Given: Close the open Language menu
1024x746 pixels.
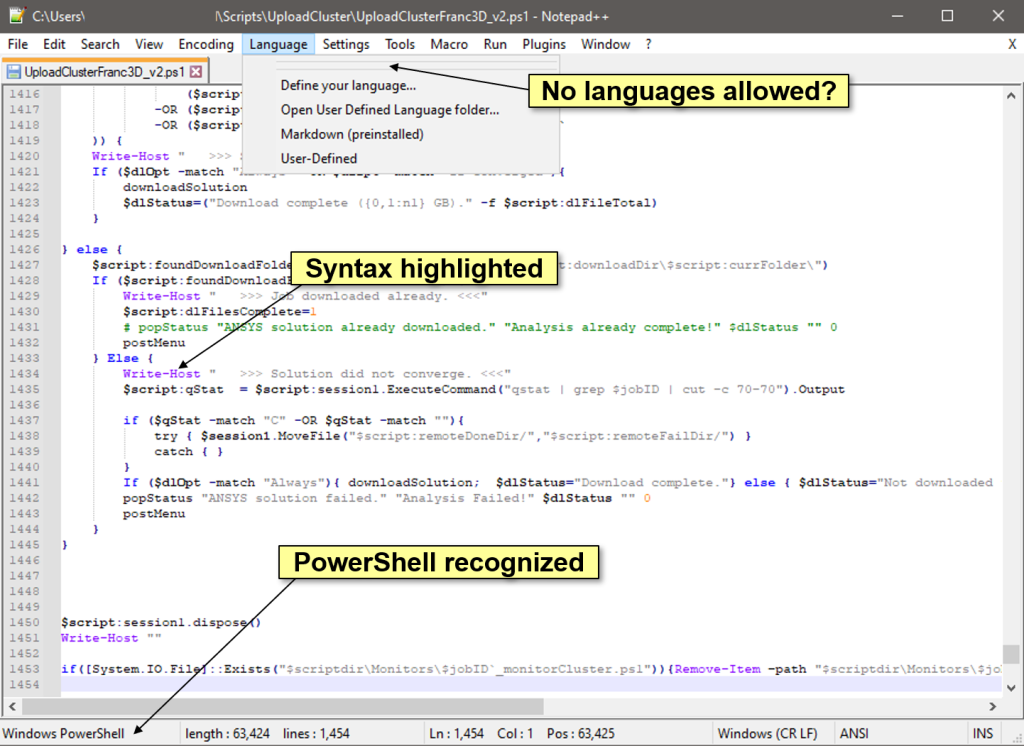Looking at the screenshot, I should tap(278, 44).
